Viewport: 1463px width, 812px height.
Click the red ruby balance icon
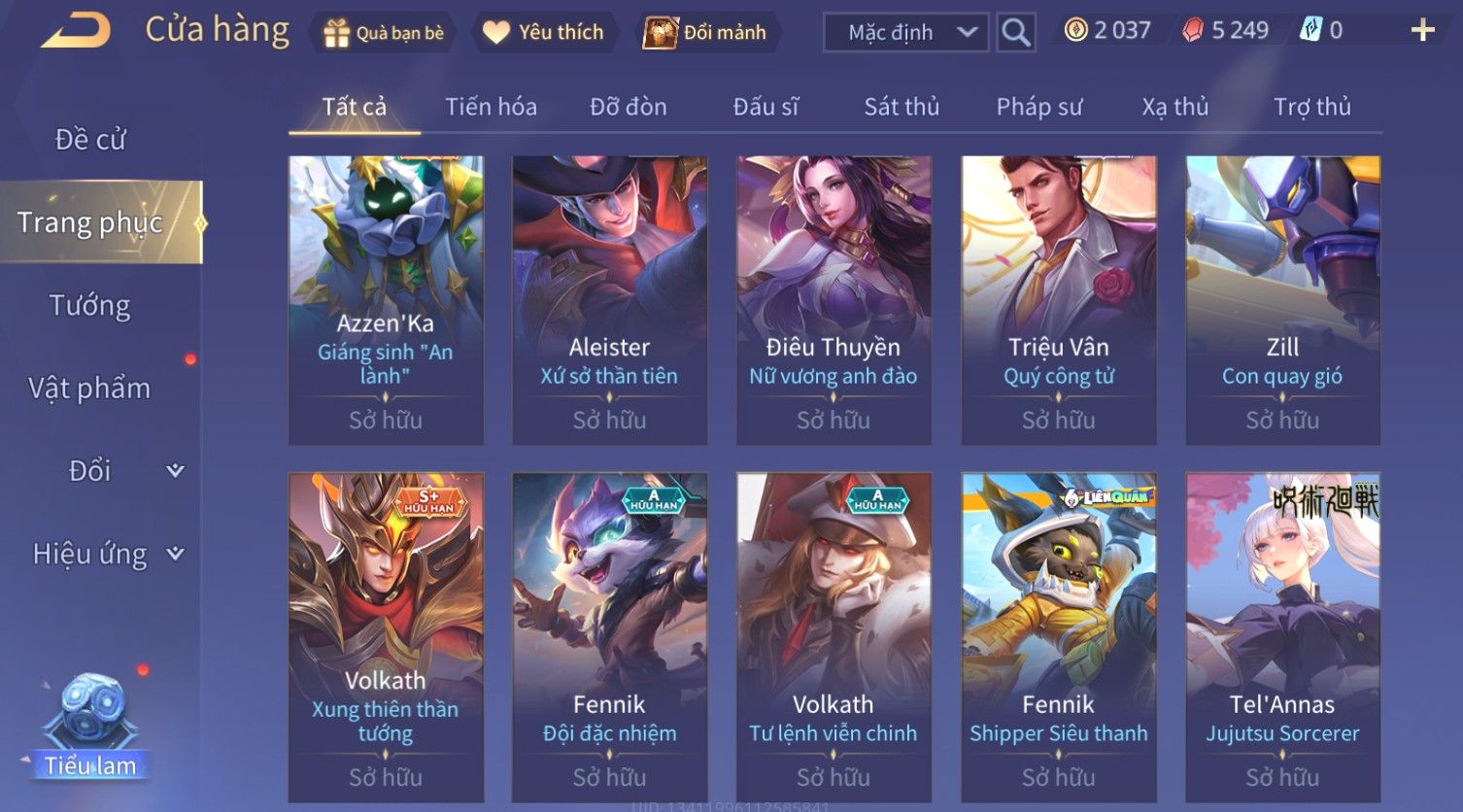pyautogui.click(x=1192, y=31)
